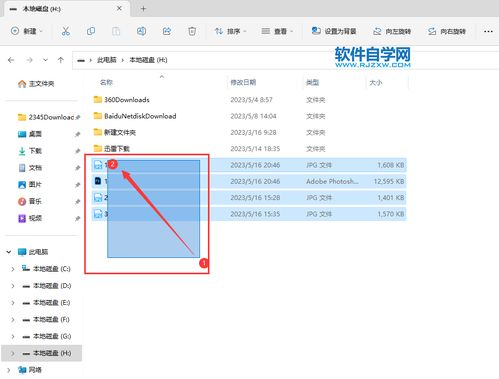Viewport: 499px width, 379px height.
Task: Click 向右旋转 rotate right button
Action: [447, 31]
